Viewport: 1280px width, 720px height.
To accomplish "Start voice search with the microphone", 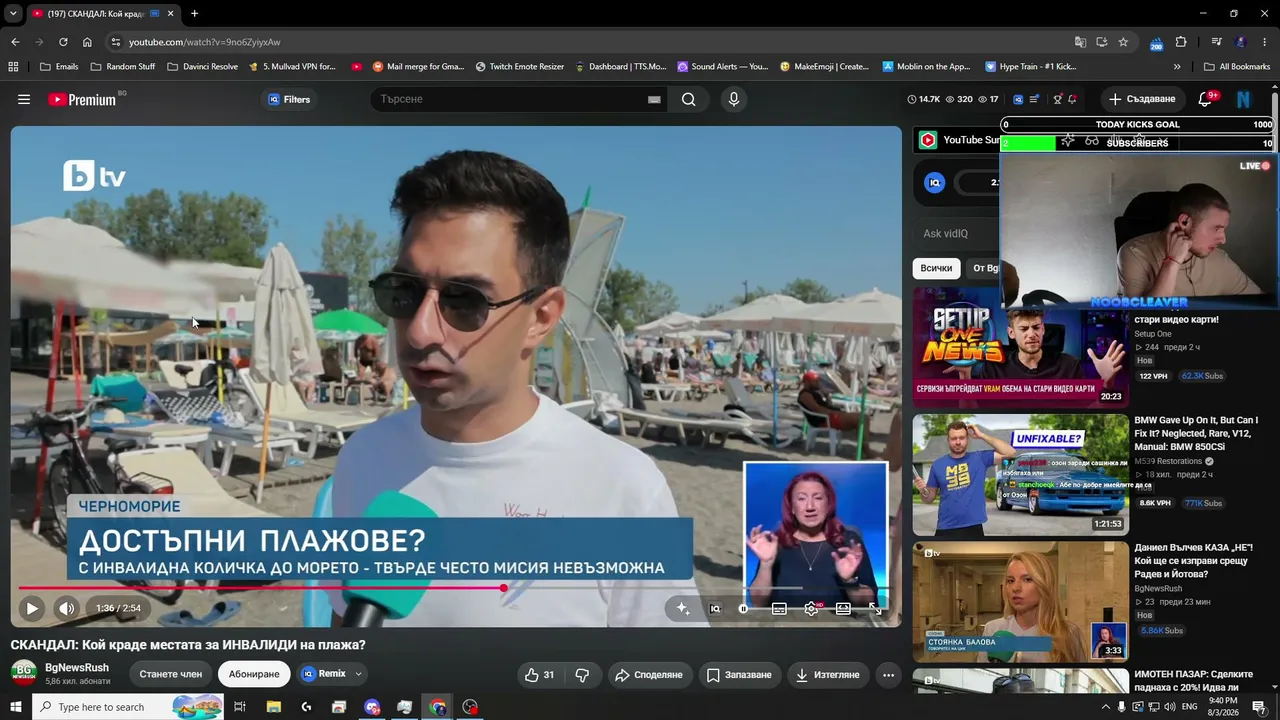I will pyautogui.click(x=734, y=99).
